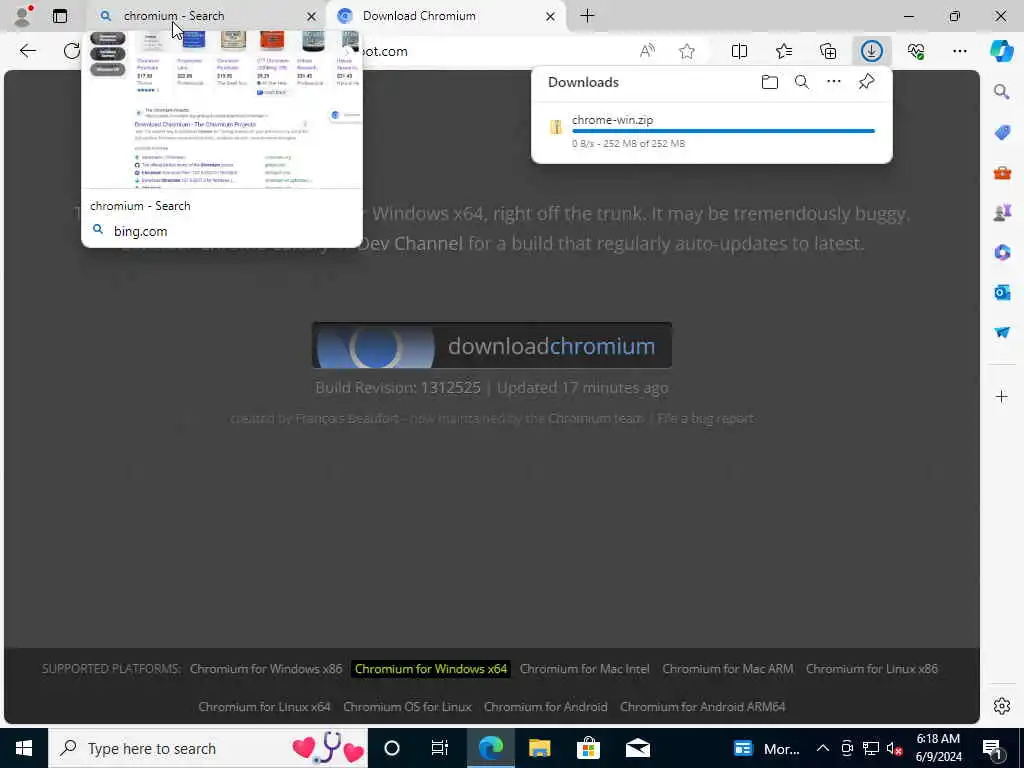Click the chrome-win.zip progress bar
This screenshot has height=768, width=1024.
click(723, 131)
